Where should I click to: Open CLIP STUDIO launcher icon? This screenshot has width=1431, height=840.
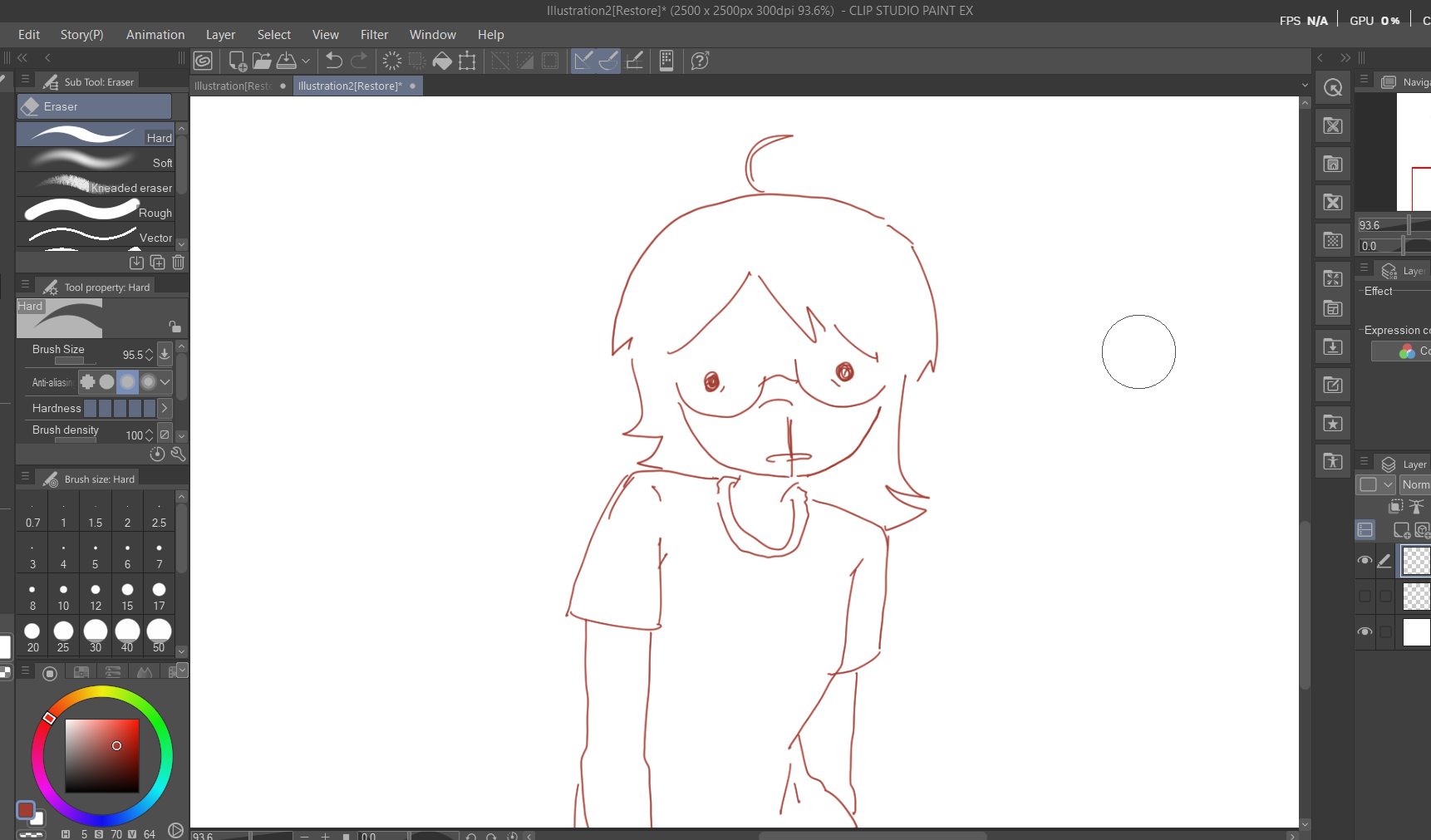point(203,61)
